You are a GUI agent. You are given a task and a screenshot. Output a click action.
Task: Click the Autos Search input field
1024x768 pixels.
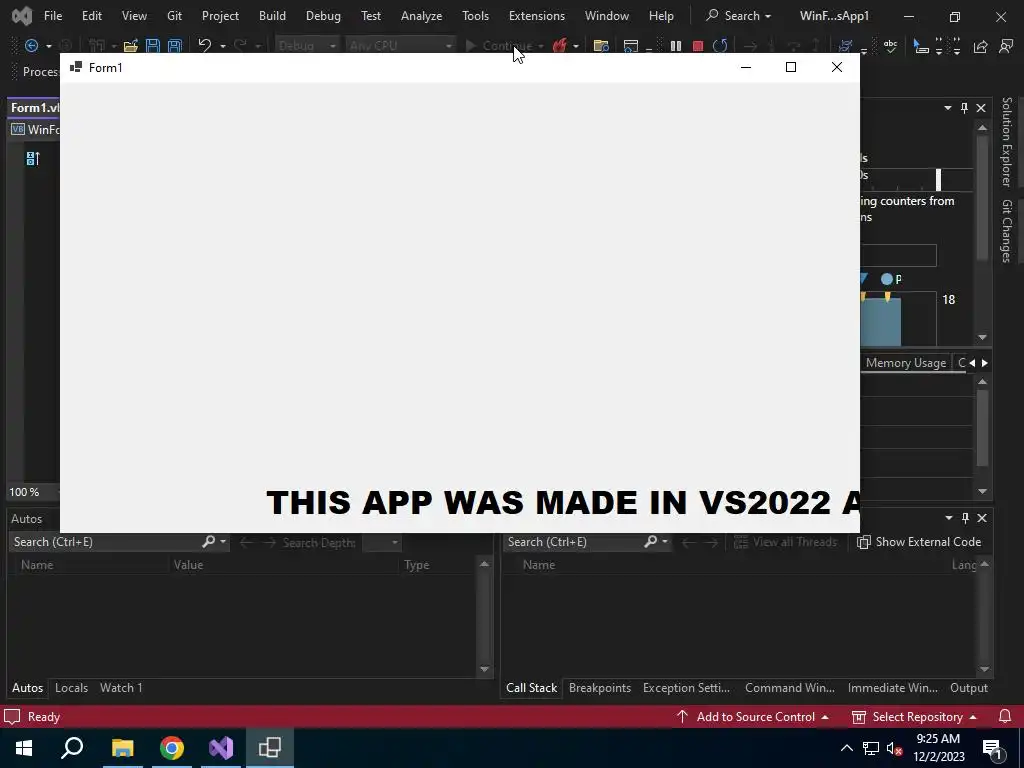pyautogui.click(x=106, y=542)
